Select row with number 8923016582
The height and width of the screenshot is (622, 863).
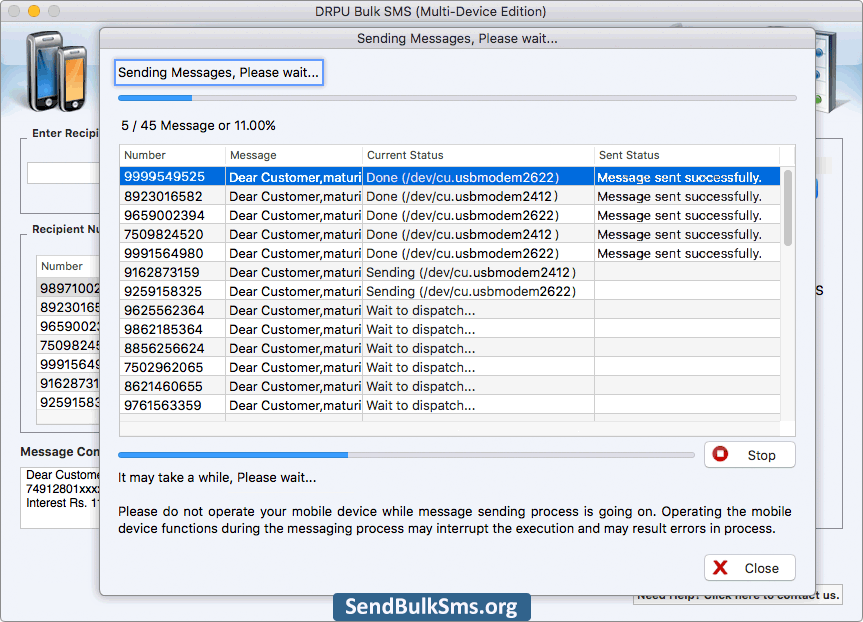[x=450, y=196]
